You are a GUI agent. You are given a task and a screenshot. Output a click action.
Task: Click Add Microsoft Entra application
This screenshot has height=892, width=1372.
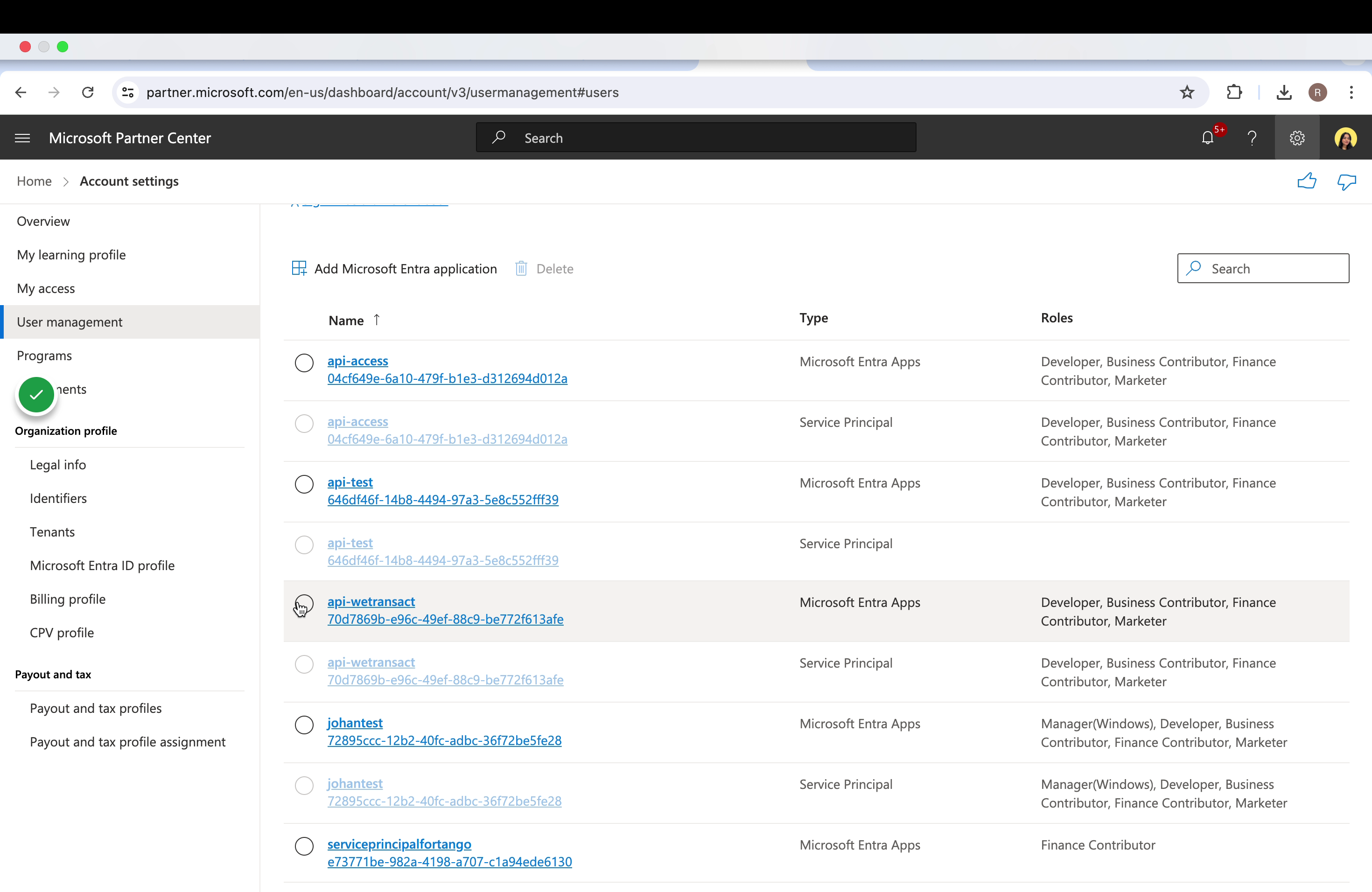pos(394,269)
